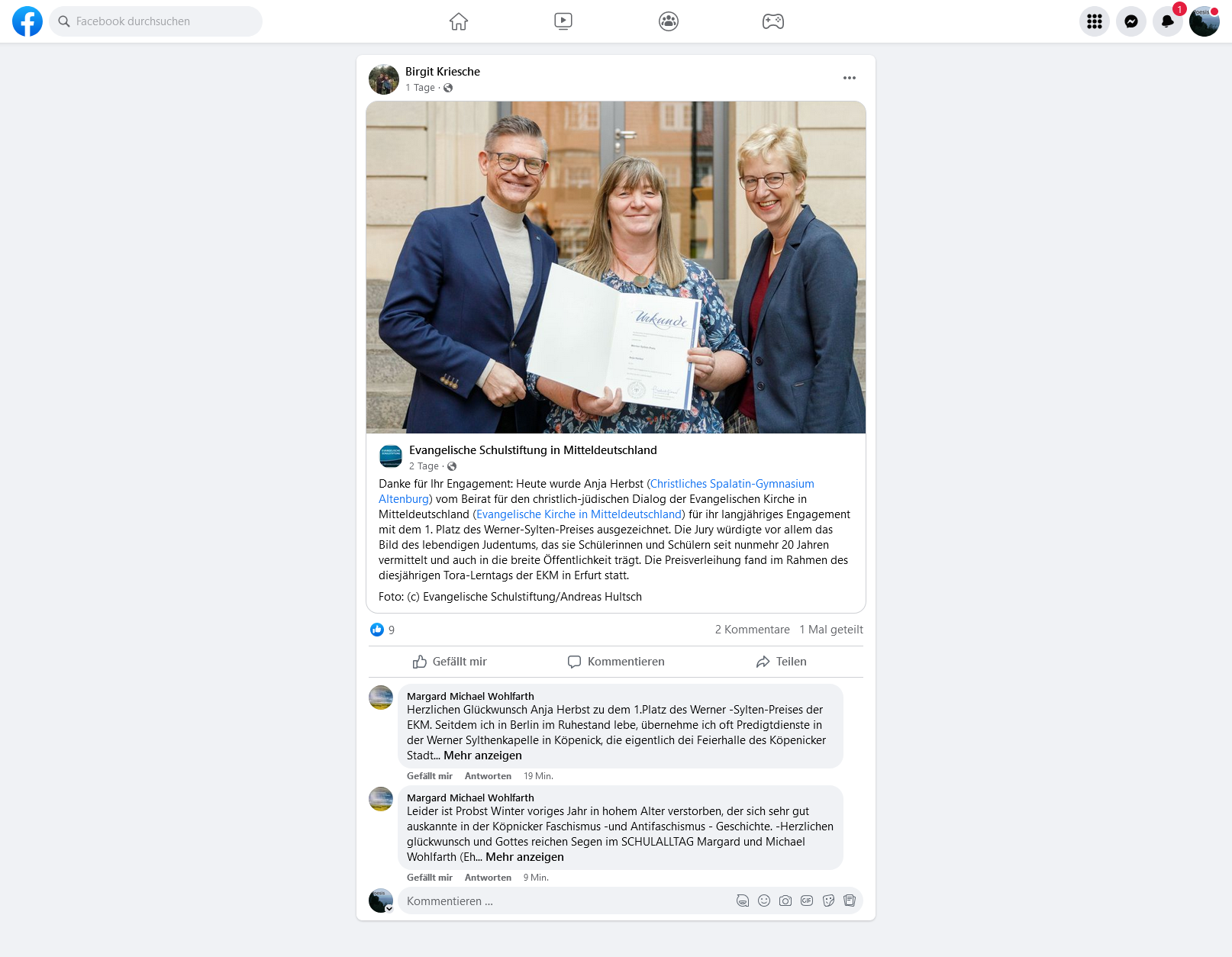Expand first comment with Mehr anzeigen
This screenshot has width=1232, height=957.
(483, 756)
